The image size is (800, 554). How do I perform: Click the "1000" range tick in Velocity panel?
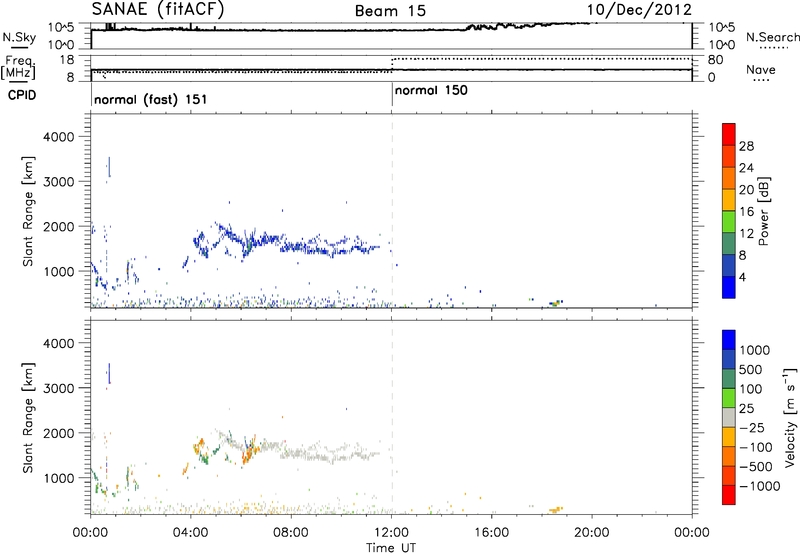pos(58,478)
